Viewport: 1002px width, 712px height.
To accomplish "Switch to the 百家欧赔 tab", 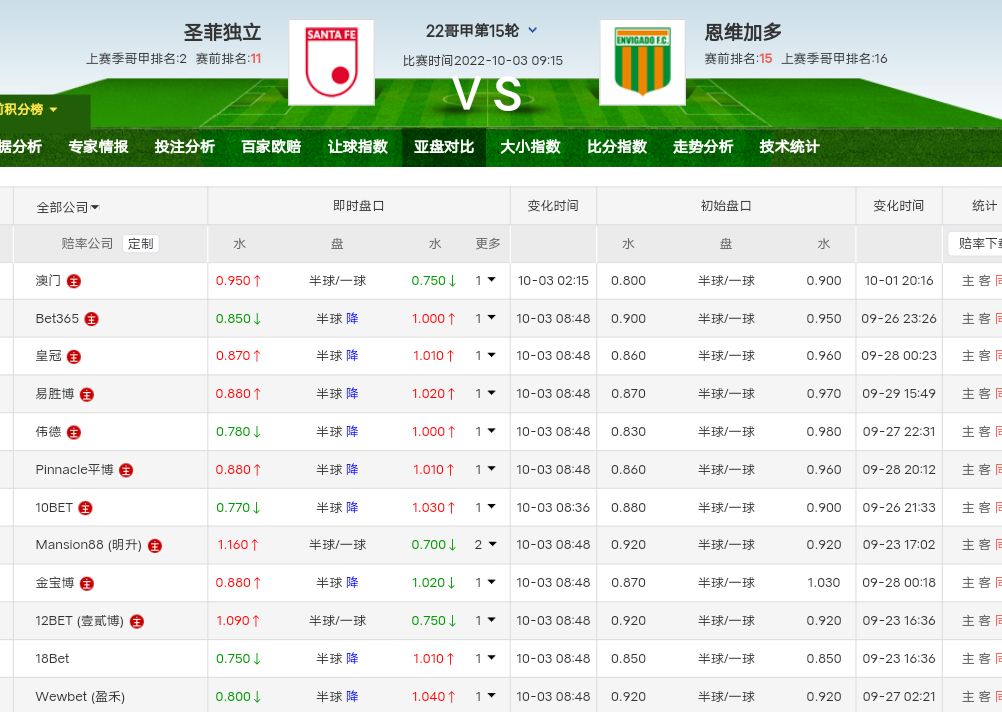I will tap(271, 146).
